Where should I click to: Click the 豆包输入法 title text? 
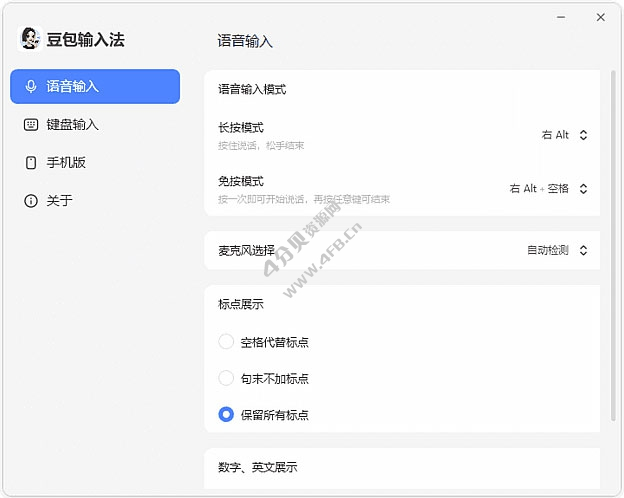click(x=86, y=39)
